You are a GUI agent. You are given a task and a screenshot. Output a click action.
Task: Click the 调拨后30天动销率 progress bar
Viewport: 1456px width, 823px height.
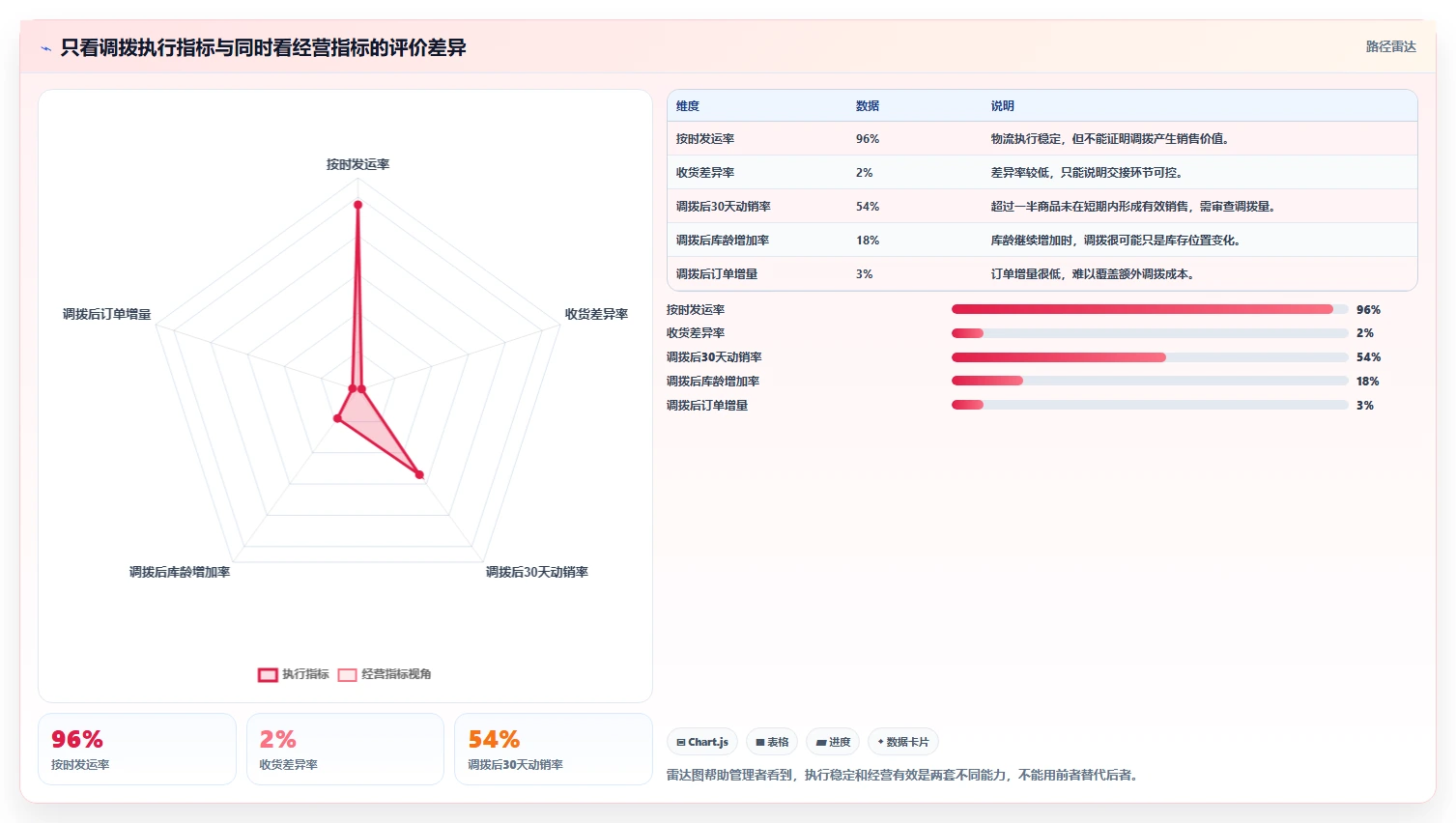(1150, 357)
